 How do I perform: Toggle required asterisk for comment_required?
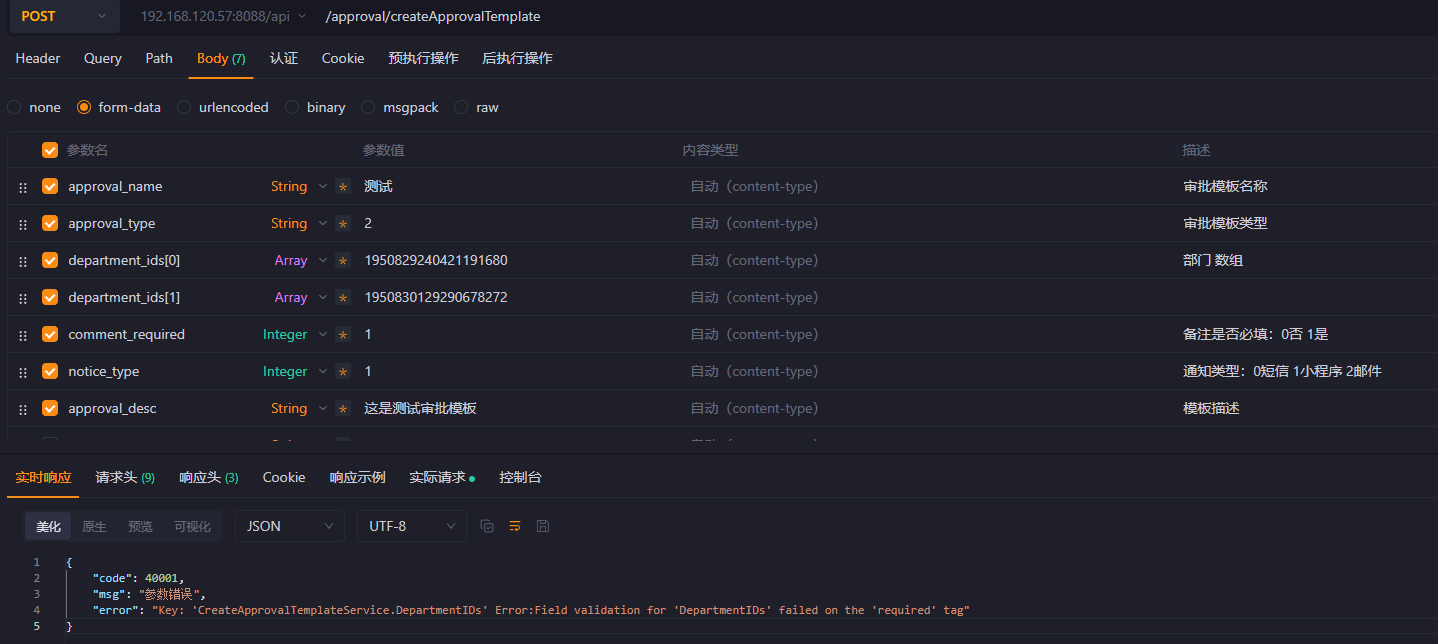(x=343, y=335)
